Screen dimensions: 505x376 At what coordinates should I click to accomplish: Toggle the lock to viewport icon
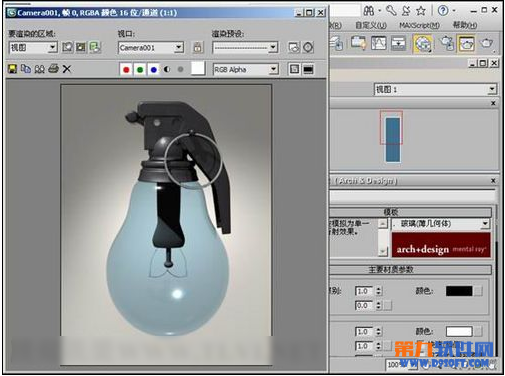pos(198,47)
